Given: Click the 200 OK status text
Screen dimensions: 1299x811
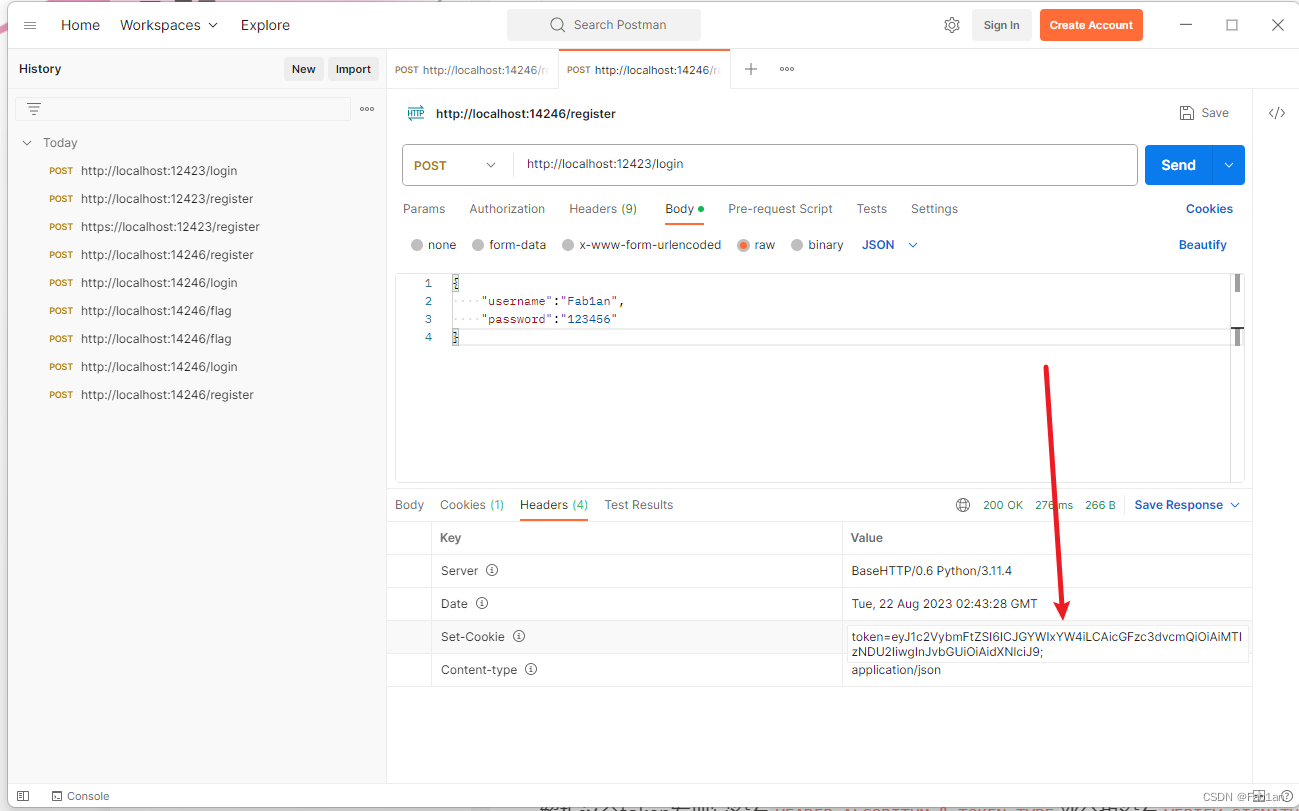Looking at the screenshot, I should (x=1002, y=505).
